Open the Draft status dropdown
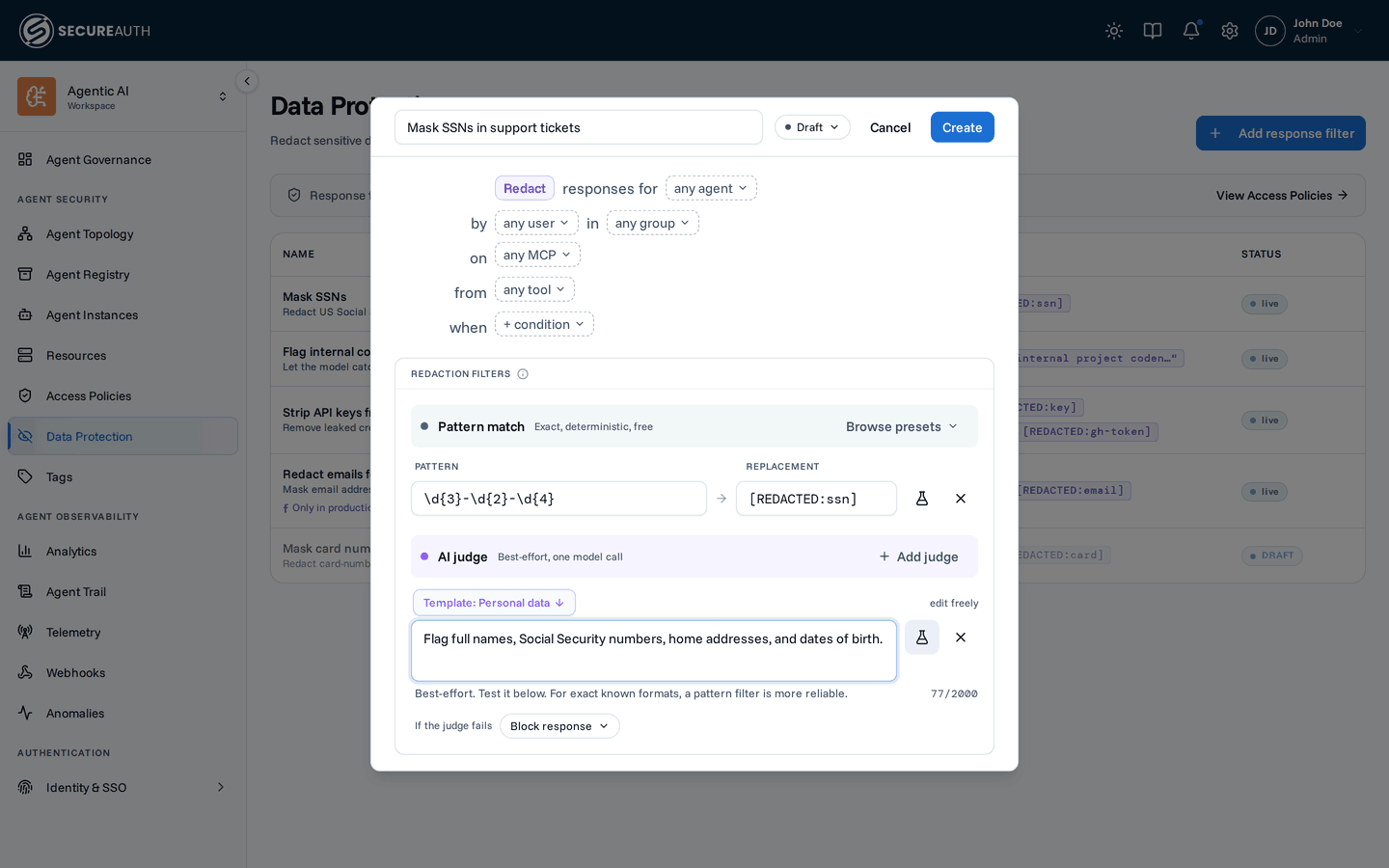The height and width of the screenshot is (868, 1389). [x=812, y=127]
